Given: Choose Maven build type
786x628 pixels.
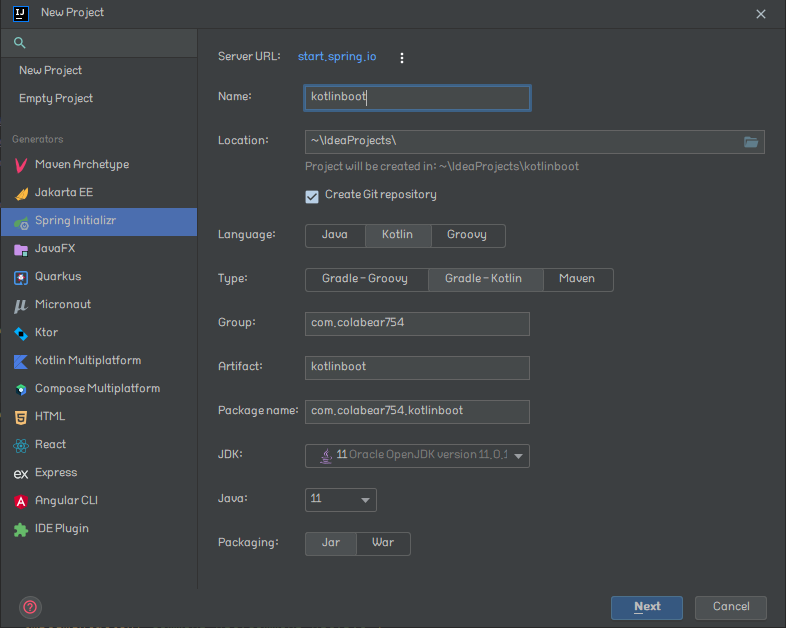Looking at the screenshot, I should pyautogui.click(x=577, y=280).
